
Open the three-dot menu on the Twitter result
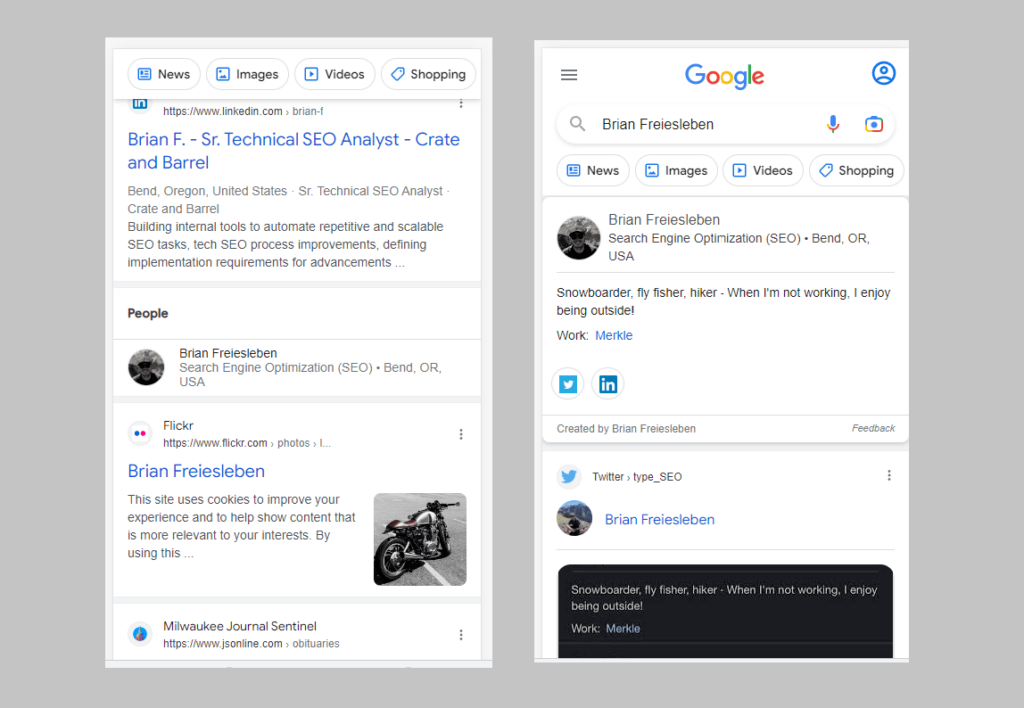click(x=889, y=476)
